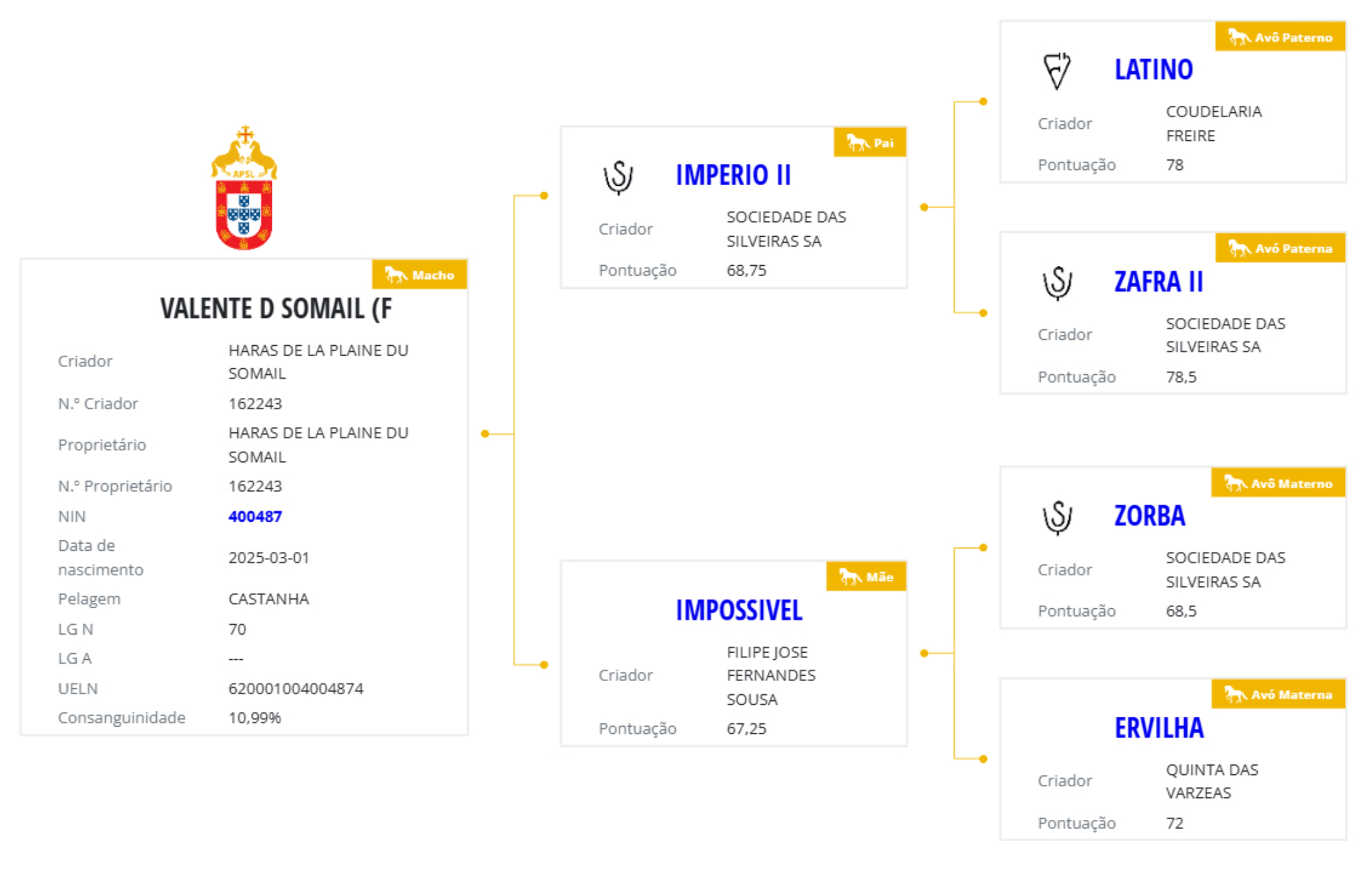This screenshot has width=1372, height=886.
Task: Click the Avô Paterno badge
Action: click(x=1280, y=37)
